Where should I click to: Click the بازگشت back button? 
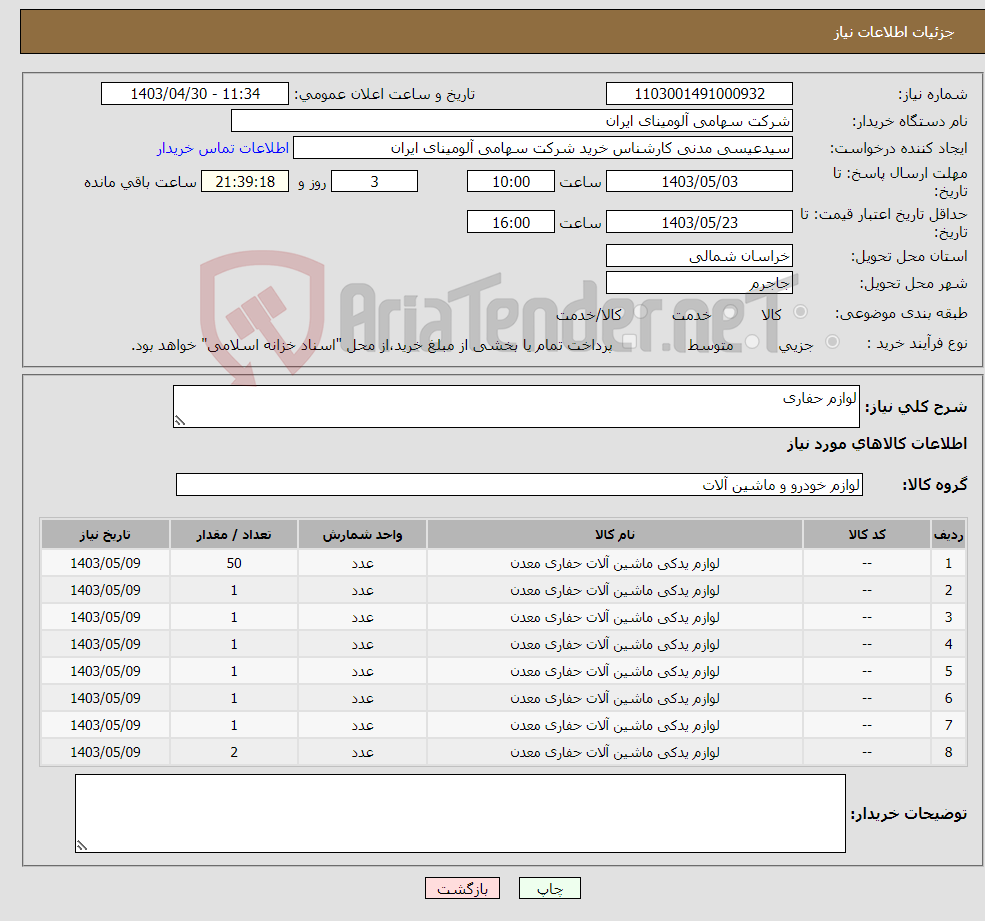pyautogui.click(x=462, y=888)
